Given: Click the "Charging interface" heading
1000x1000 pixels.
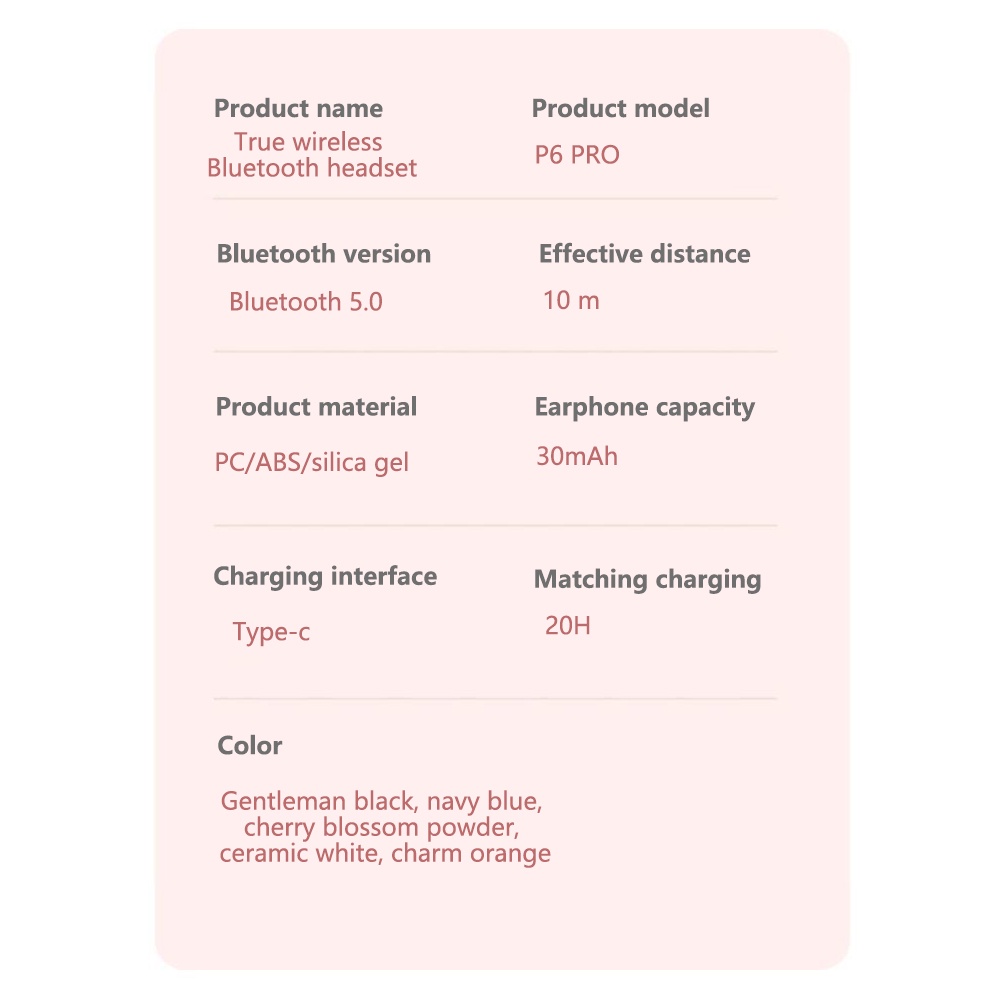Looking at the screenshot, I should [325, 577].
